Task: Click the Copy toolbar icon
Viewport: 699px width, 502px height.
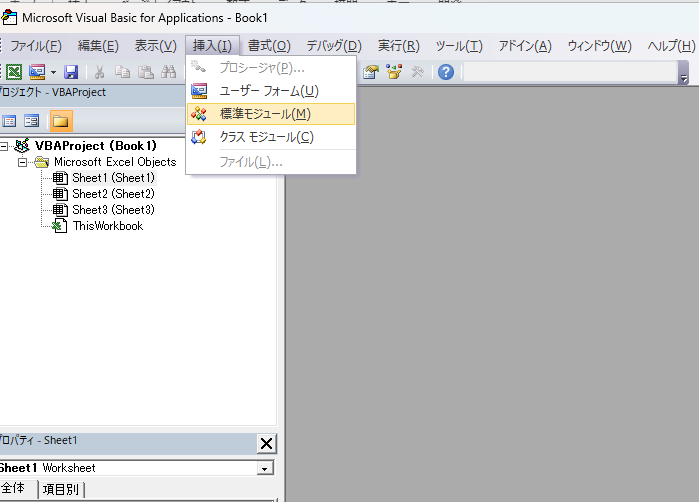Action: 122,72
